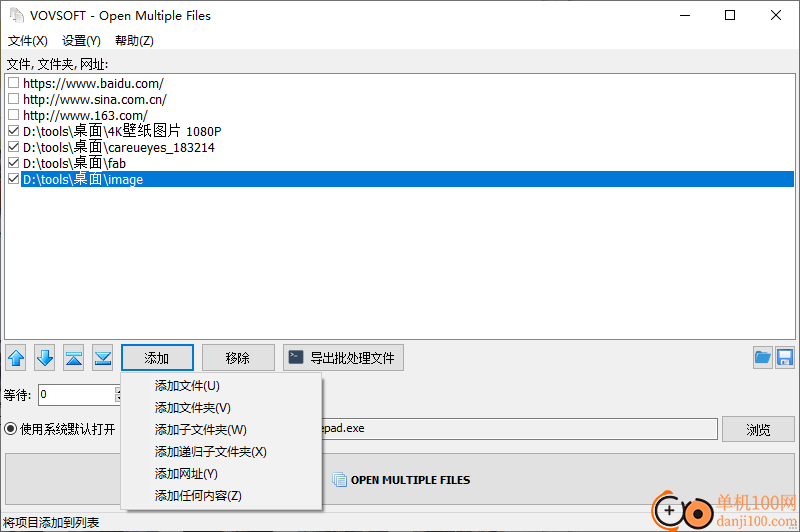The image size is (800, 532).
Task: Toggle checkbox for D:\tools\桌面\image
Action: (14, 179)
